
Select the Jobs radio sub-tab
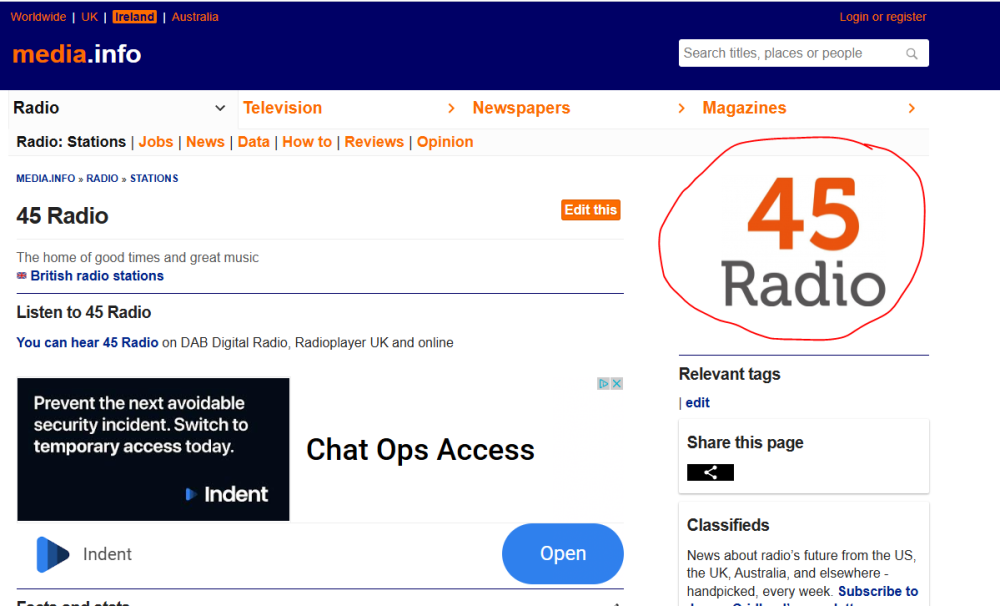point(156,142)
